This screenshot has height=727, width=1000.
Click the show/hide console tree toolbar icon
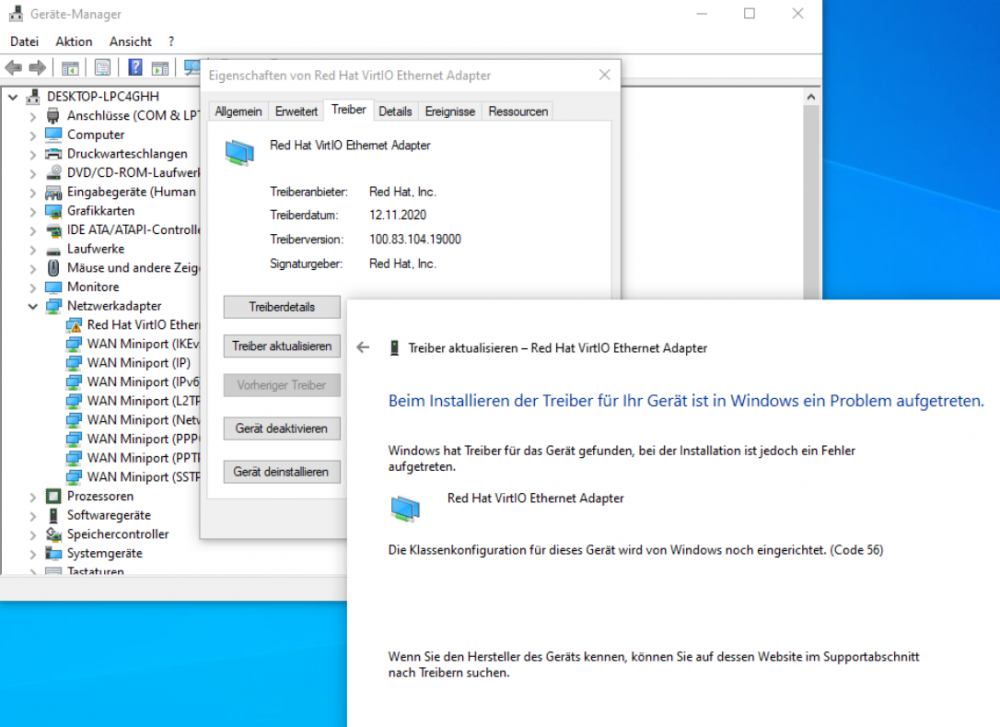70,68
